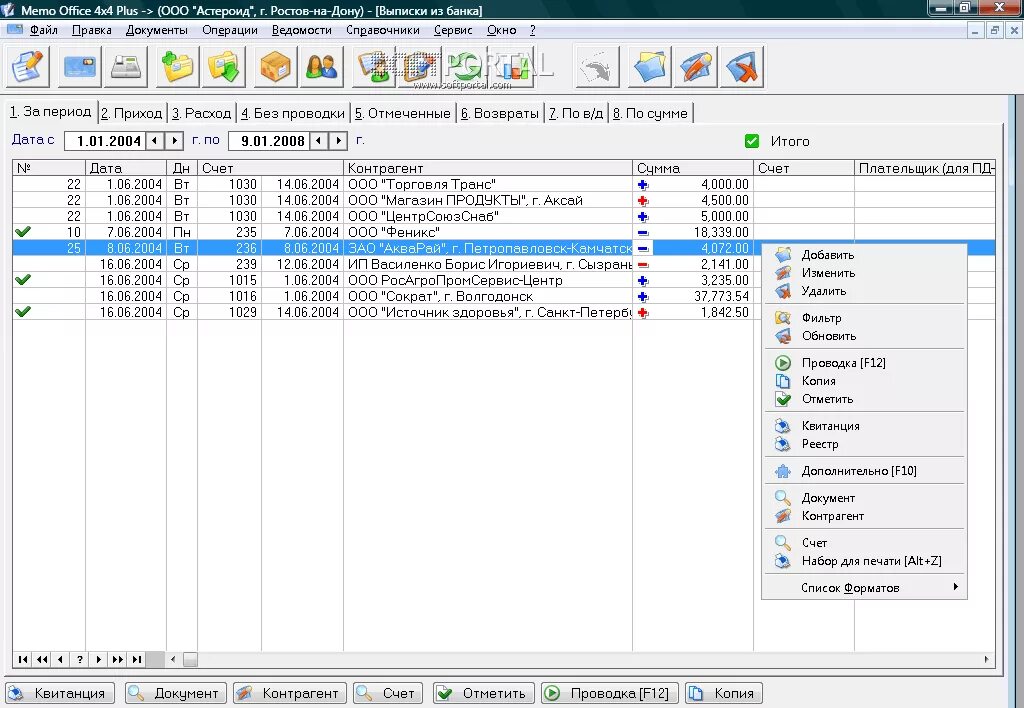The width and height of the screenshot is (1024, 708).
Task: Click the Контрагент button in the bottom bar
Action: coord(290,693)
